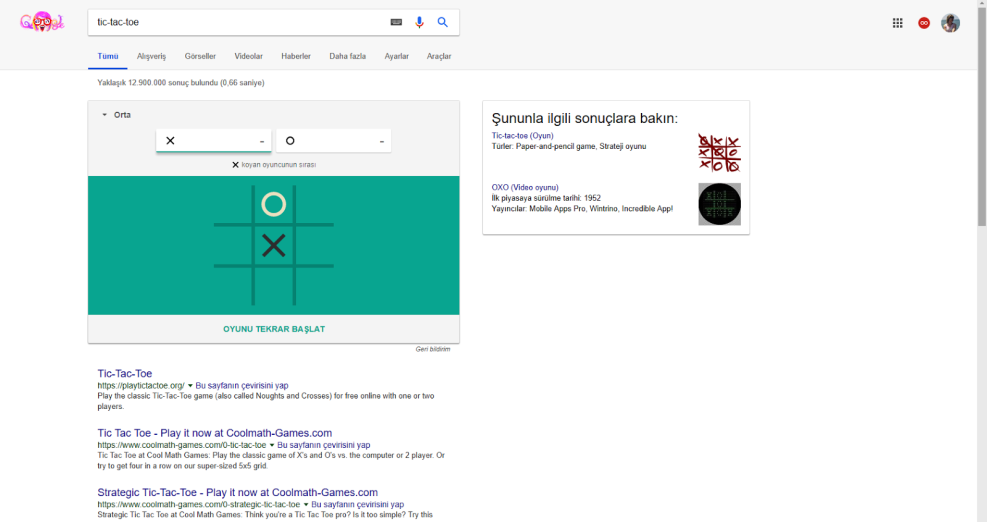Image resolution: width=987 pixels, height=522 pixels.
Task: Switch to the Görseller tab
Action: 200,56
